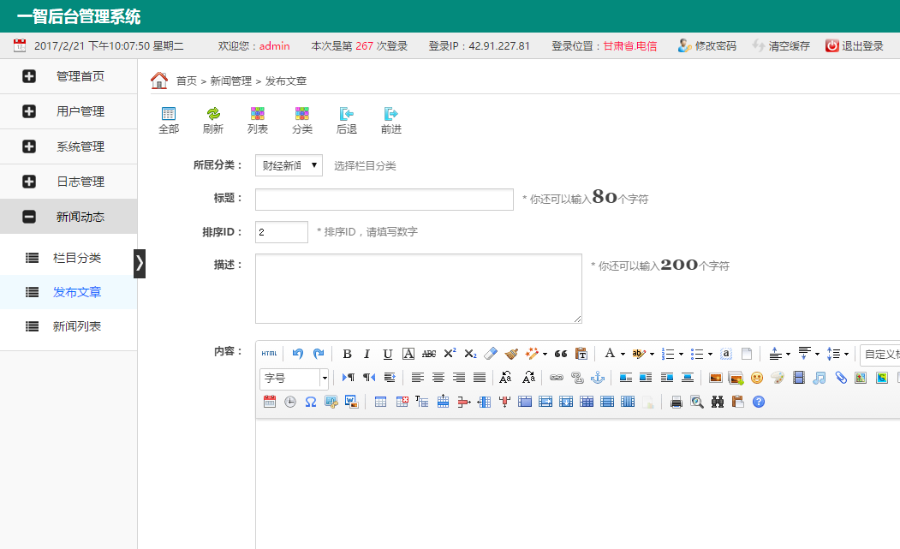This screenshot has height=549, width=900.
Task: Expand the 管理首页 menu section
Action: [x=69, y=76]
